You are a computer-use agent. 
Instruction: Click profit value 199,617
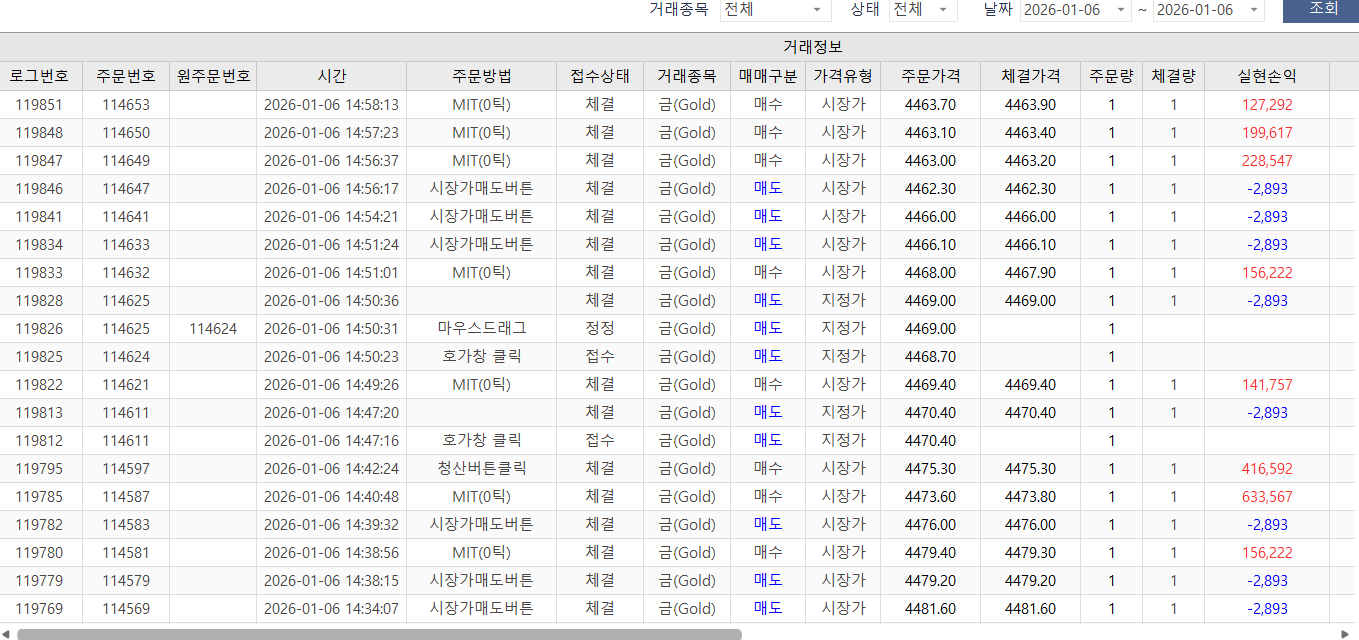1267,133
